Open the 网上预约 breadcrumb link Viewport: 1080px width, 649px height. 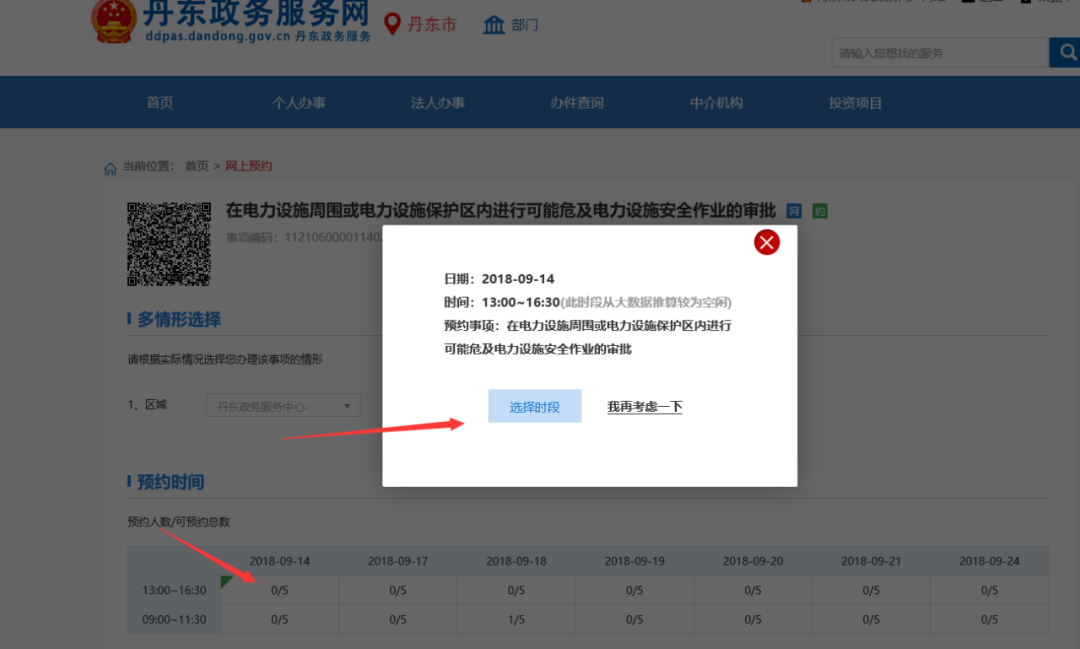(x=248, y=166)
